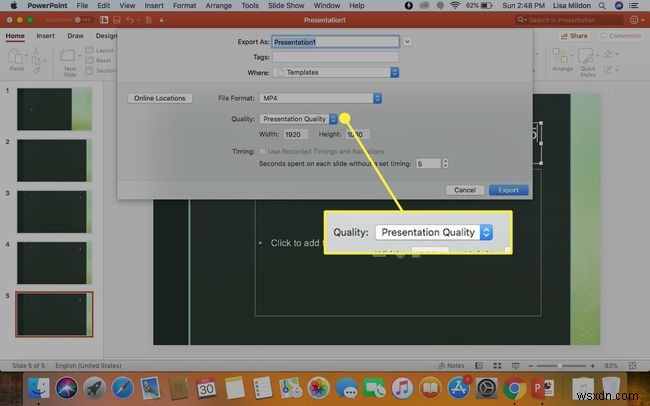Click the Undo arrow icon
The height and width of the screenshot is (406, 650).
(130, 20)
